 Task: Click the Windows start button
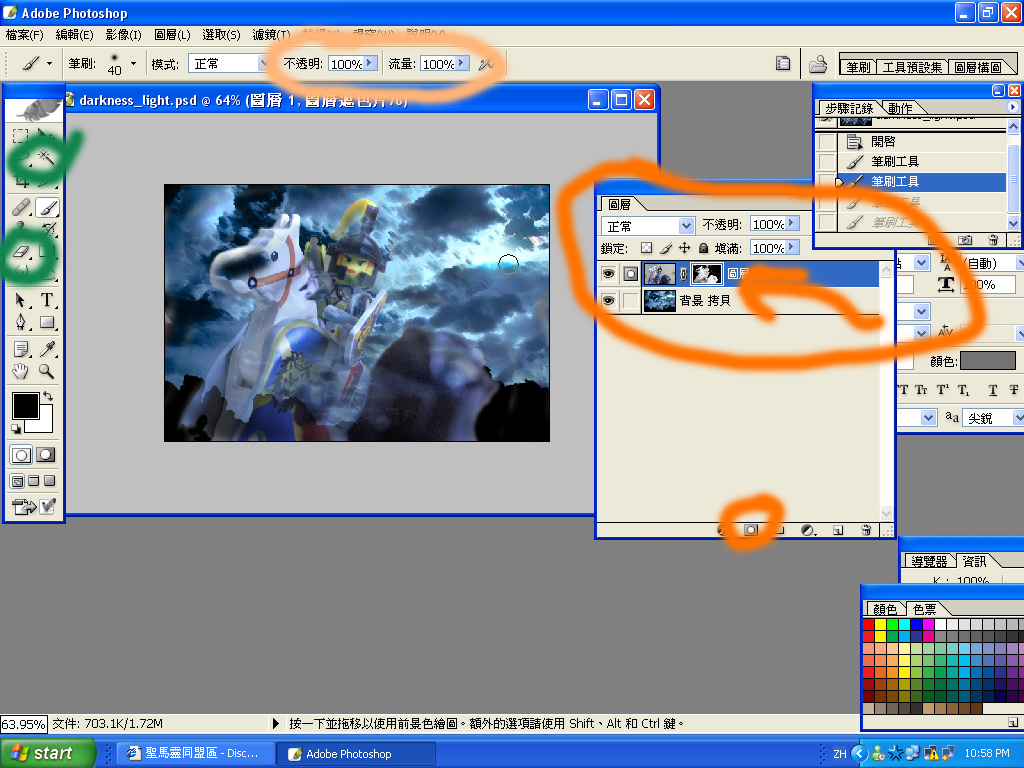[48, 753]
